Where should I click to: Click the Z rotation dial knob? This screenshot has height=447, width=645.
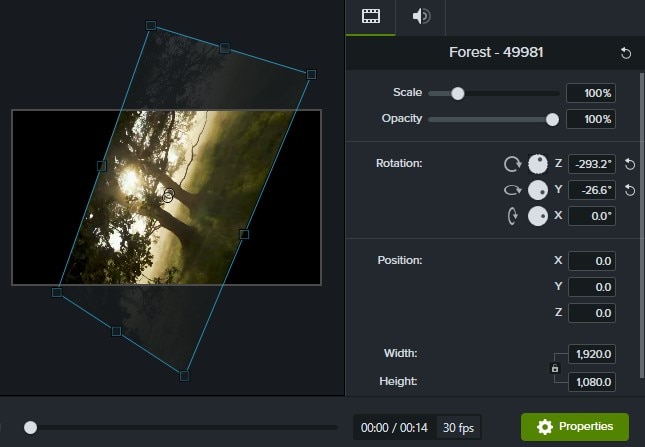pyautogui.click(x=538, y=164)
